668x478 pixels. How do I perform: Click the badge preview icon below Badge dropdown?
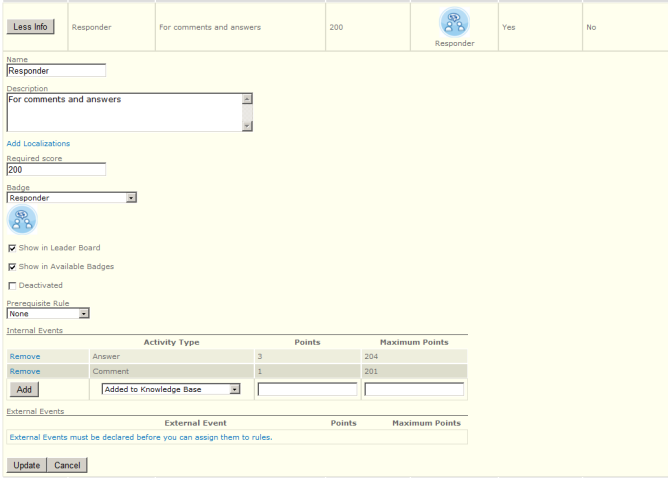21,220
